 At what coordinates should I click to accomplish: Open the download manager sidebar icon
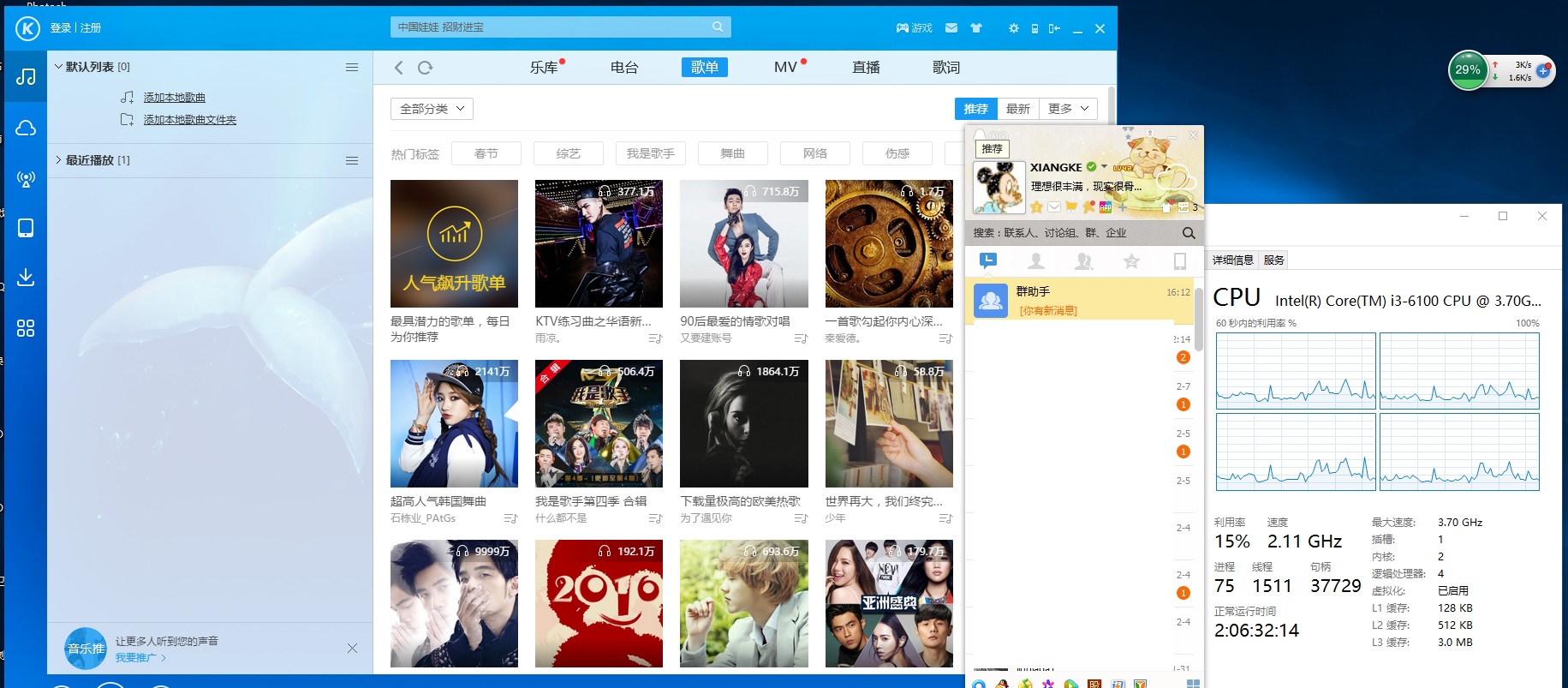pos(26,278)
